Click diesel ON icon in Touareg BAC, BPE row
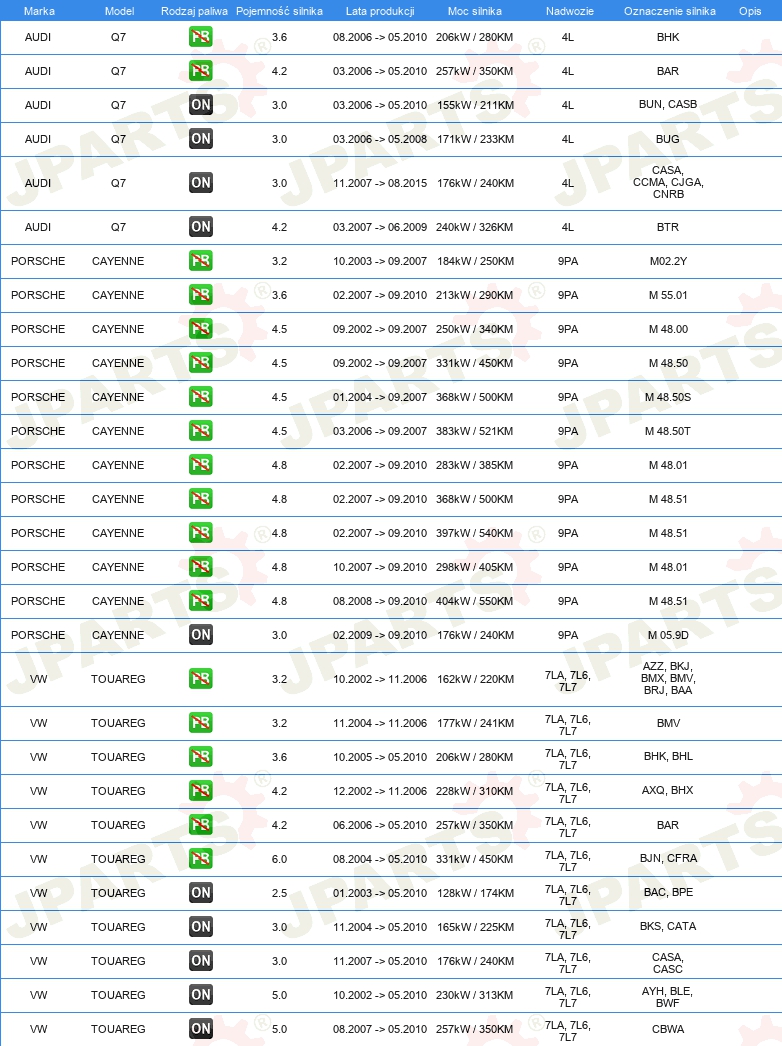 point(201,893)
